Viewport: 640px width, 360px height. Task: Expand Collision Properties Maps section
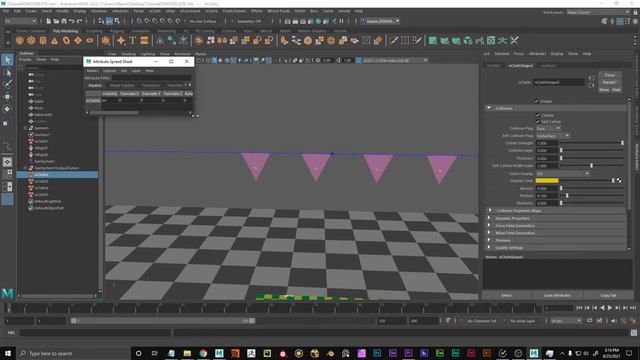point(490,211)
